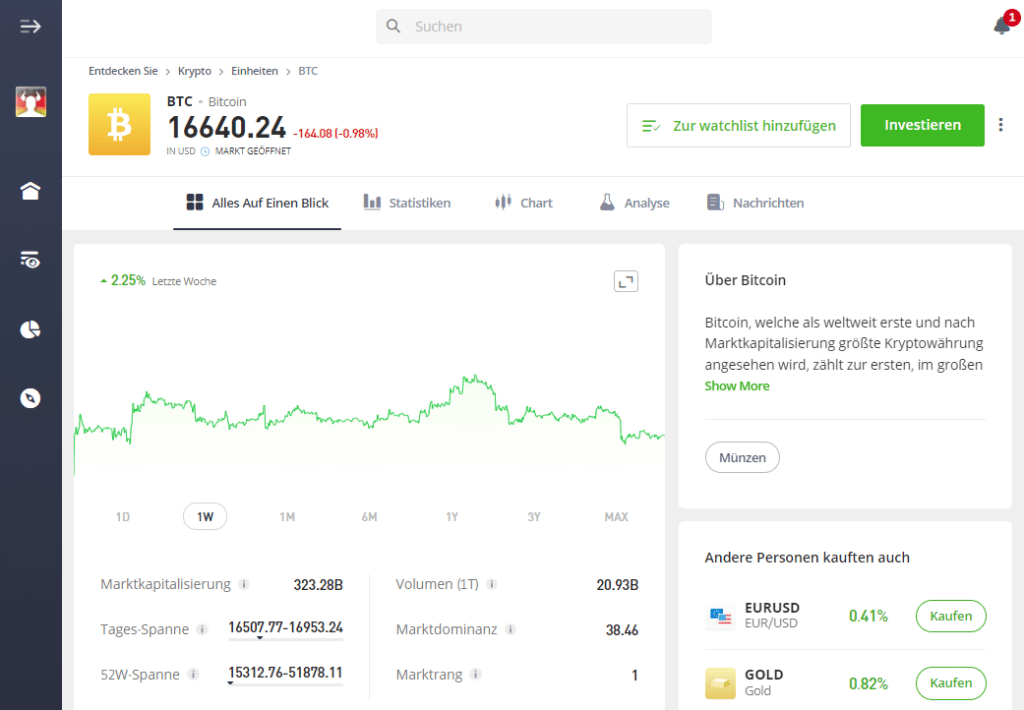
Task: Select the MAX chart range
Action: 616,517
